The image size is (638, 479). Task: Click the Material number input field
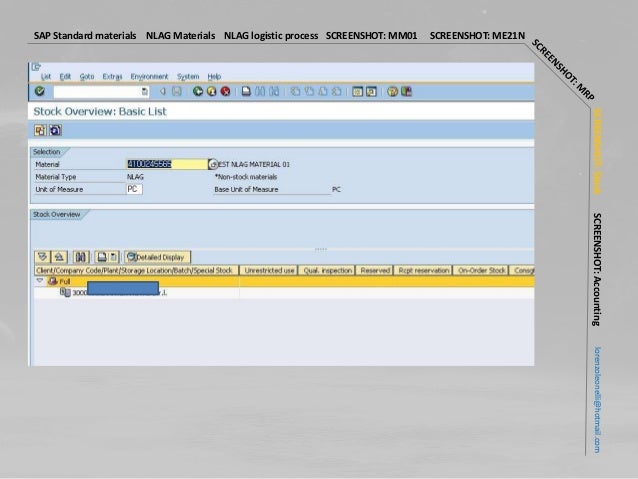pyautogui.click(x=167, y=164)
